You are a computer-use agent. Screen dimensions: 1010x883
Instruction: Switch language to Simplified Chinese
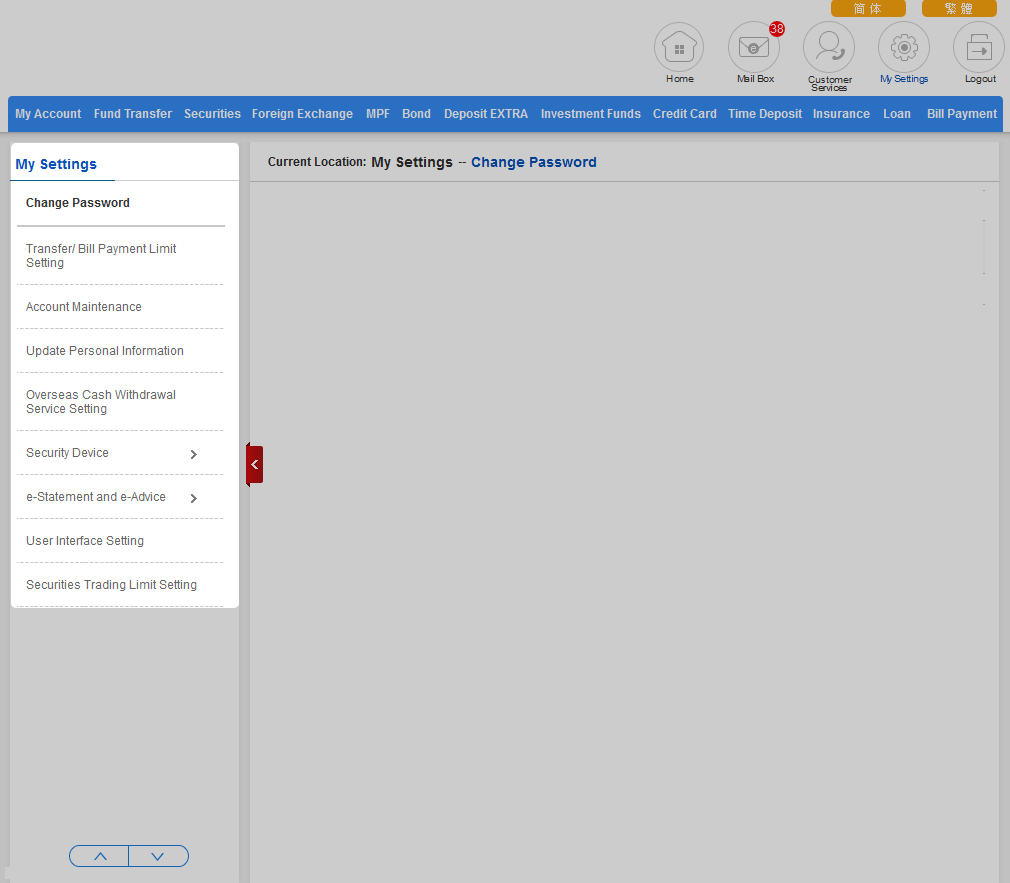pos(867,8)
